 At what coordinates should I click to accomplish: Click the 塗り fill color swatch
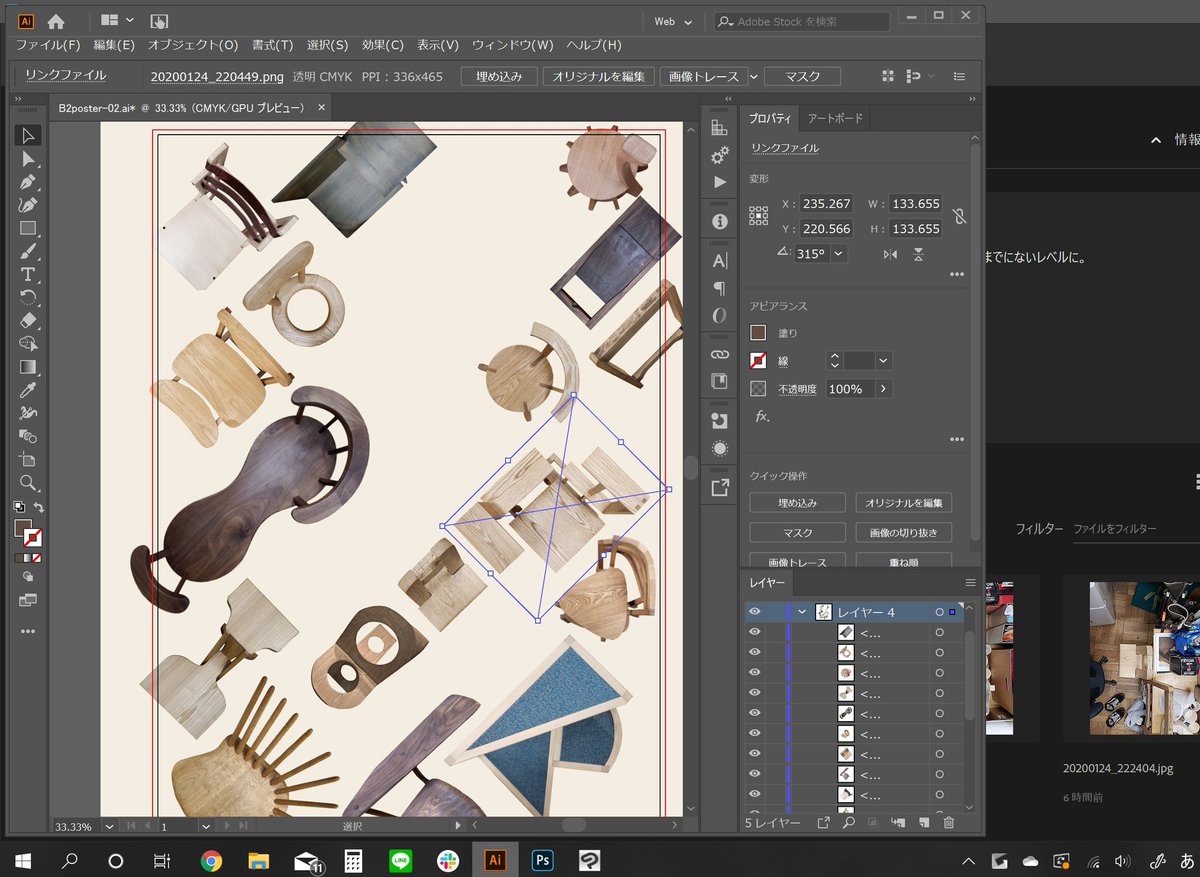click(758, 333)
